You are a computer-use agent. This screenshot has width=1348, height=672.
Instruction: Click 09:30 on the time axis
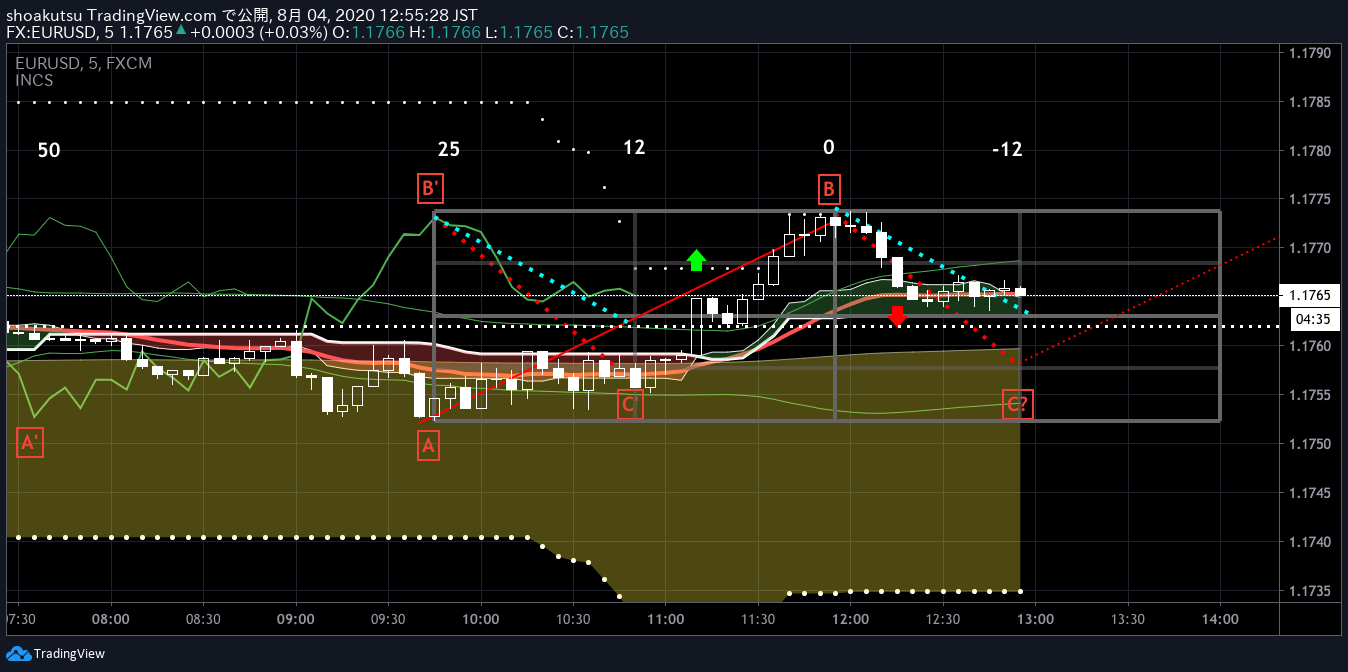pyautogui.click(x=388, y=620)
